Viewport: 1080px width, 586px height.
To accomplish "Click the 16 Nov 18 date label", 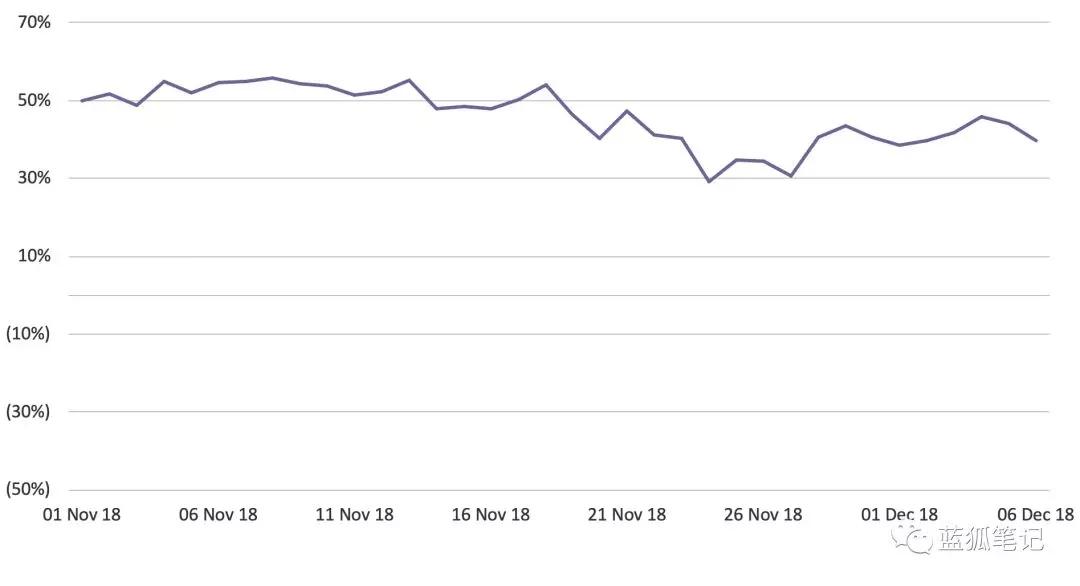I will (x=490, y=515).
